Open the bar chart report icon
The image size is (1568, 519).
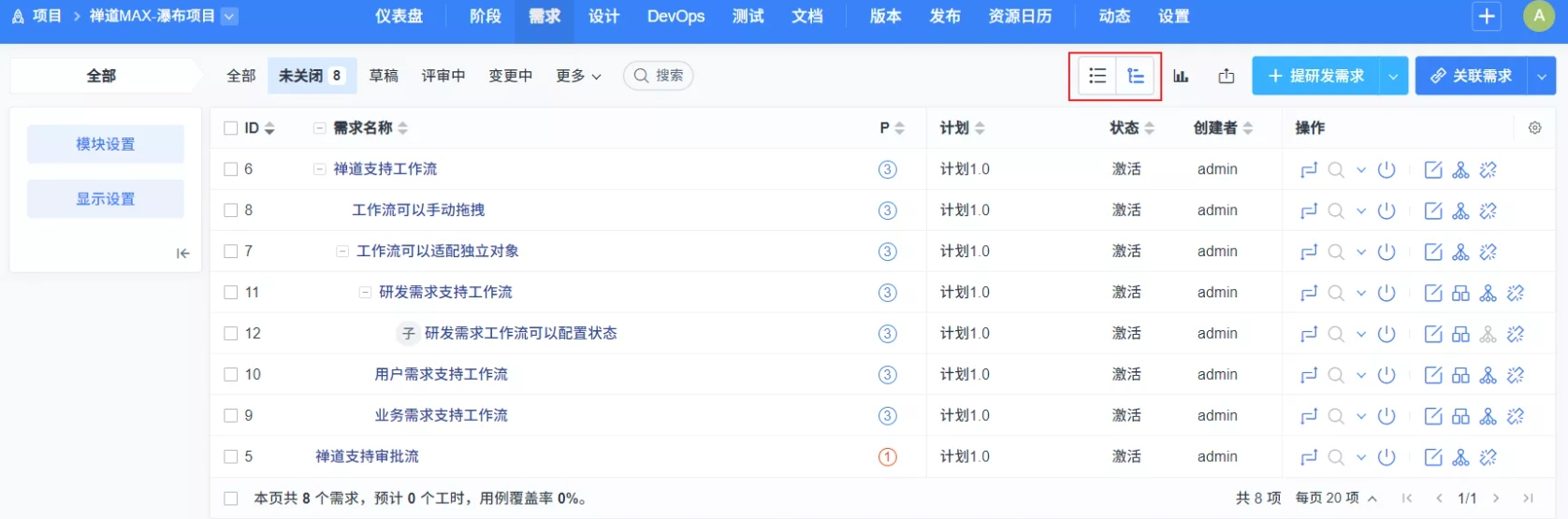tap(1182, 76)
